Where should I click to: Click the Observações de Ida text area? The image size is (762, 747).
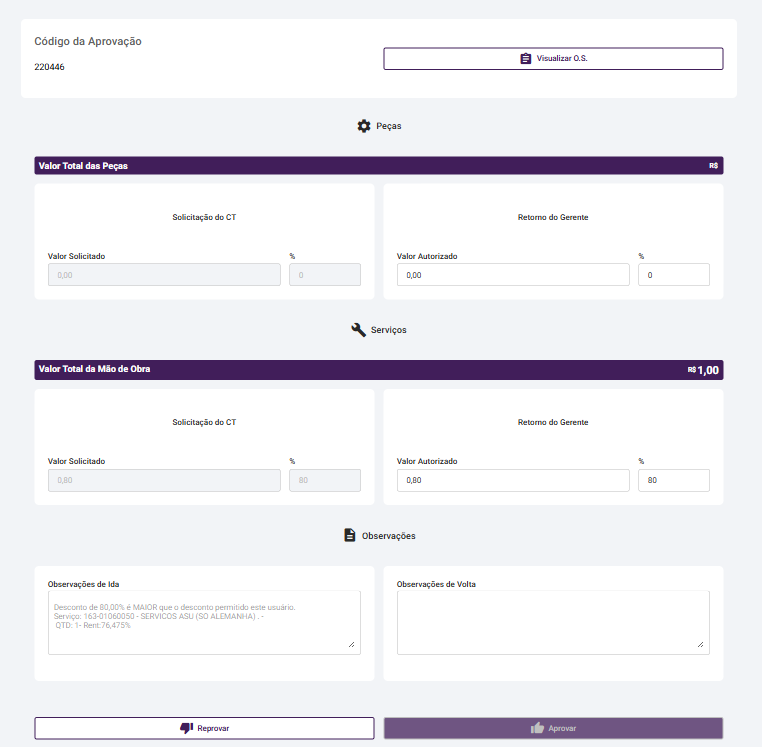point(204,622)
